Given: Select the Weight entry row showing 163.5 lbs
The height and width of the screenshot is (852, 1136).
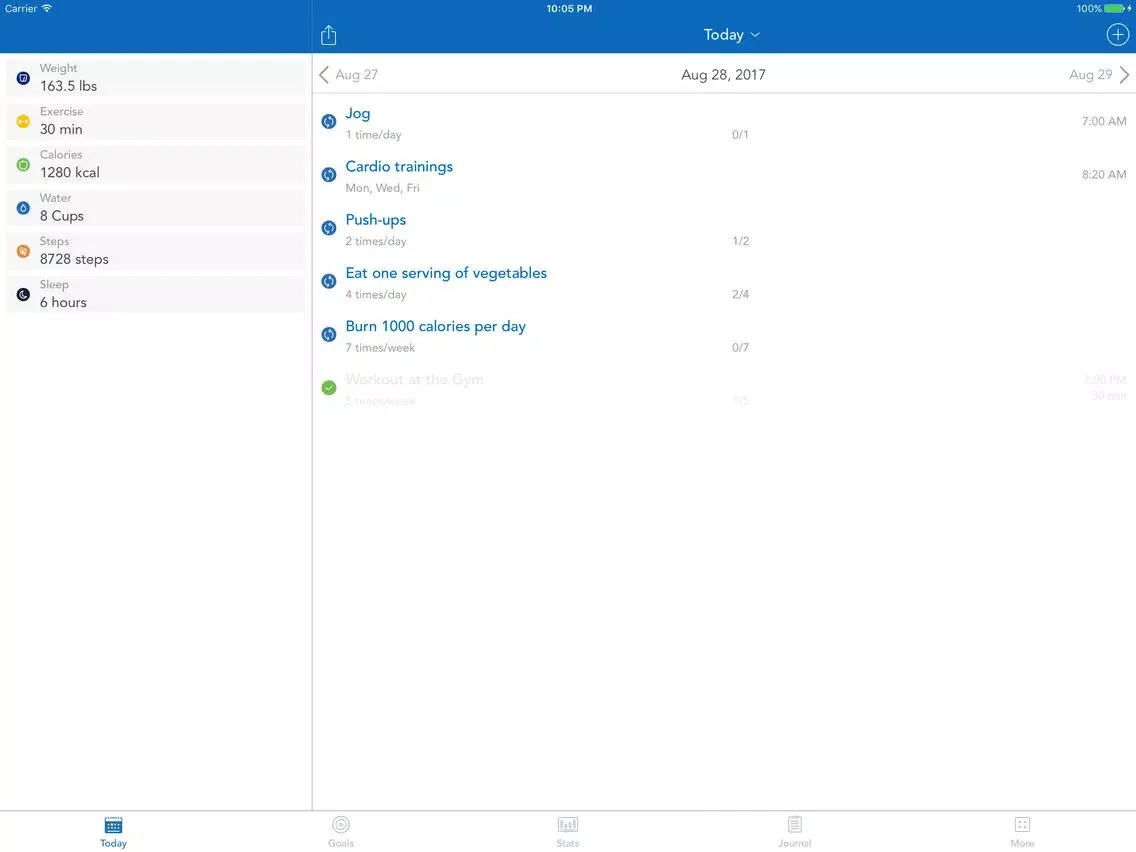Looking at the screenshot, I should (x=155, y=77).
